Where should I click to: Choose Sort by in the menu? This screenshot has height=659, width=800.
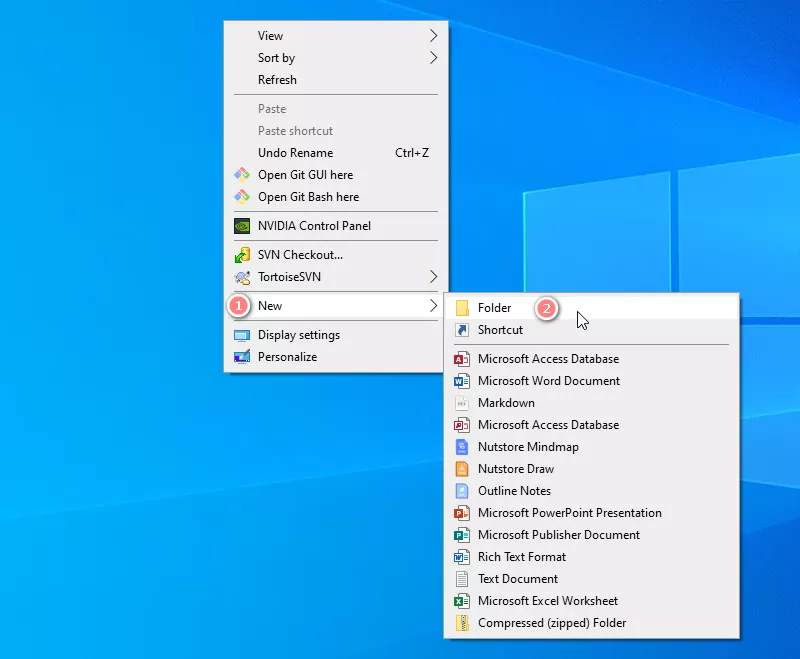pyautogui.click(x=336, y=58)
